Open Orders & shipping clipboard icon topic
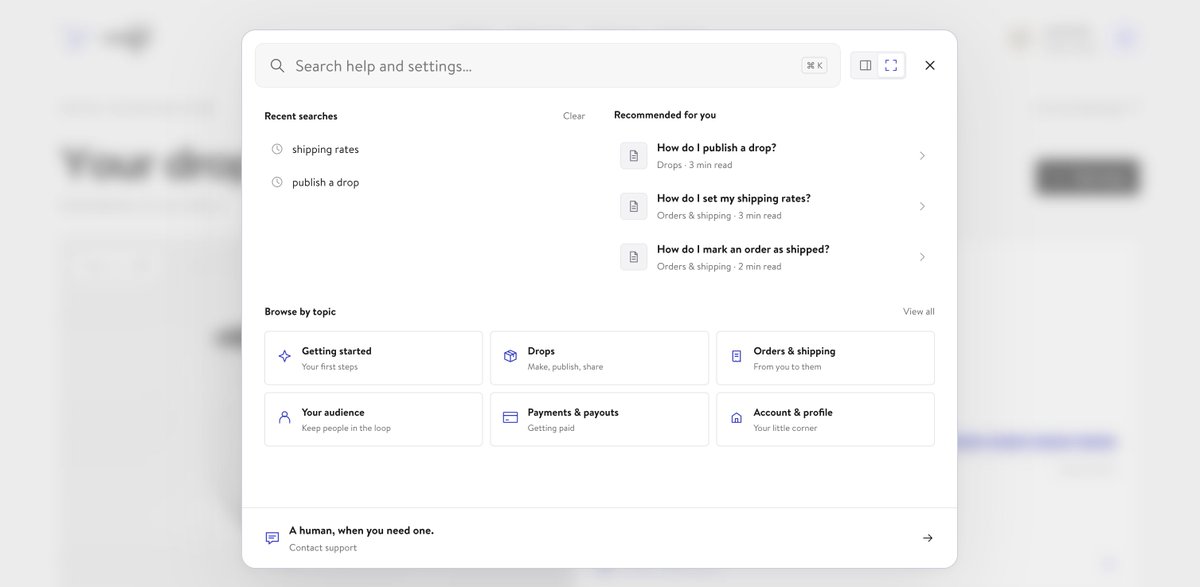Screen dimensions: 1200x587 coord(736,356)
